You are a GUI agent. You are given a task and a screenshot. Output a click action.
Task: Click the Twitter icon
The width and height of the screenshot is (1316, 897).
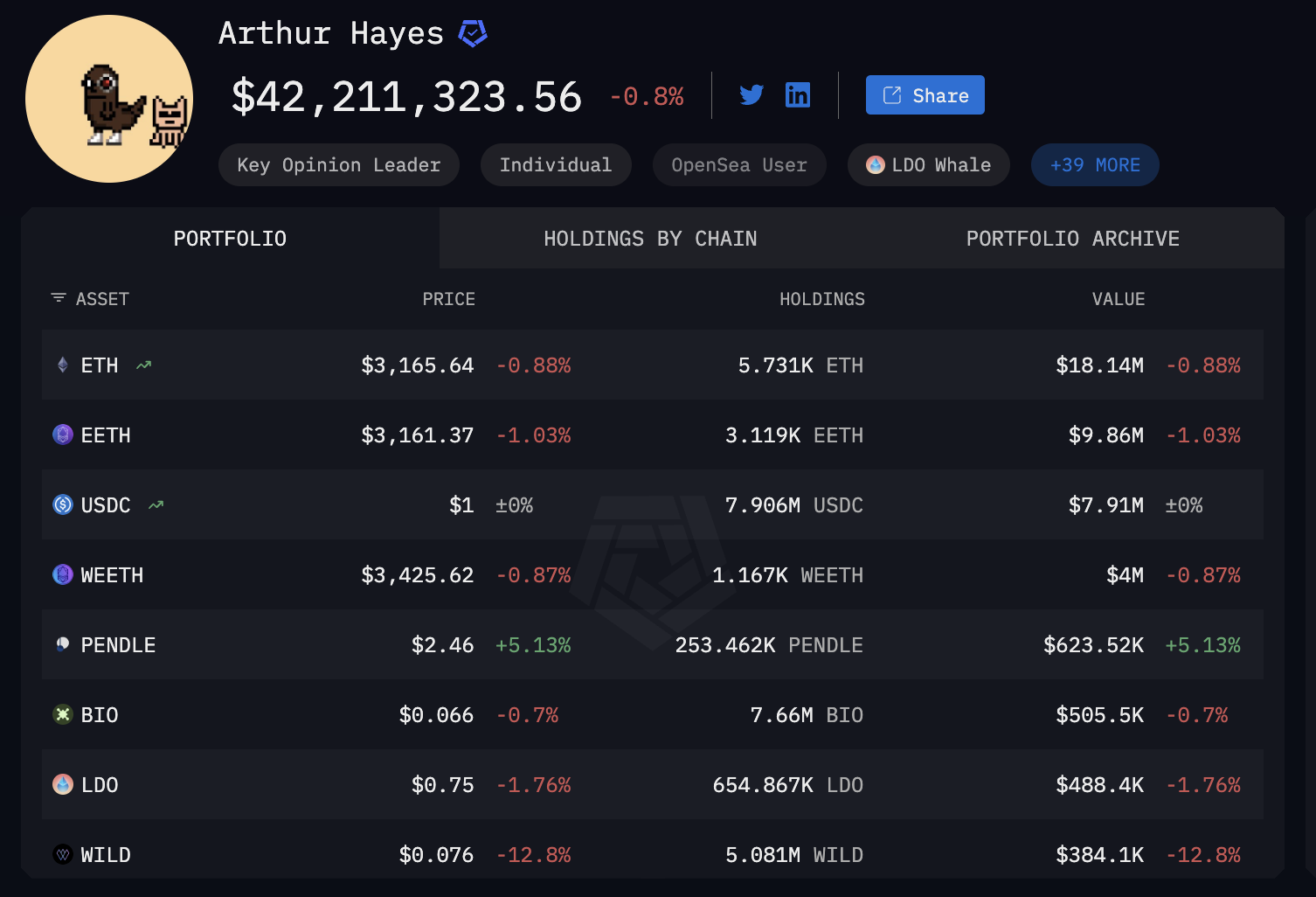pos(751,94)
